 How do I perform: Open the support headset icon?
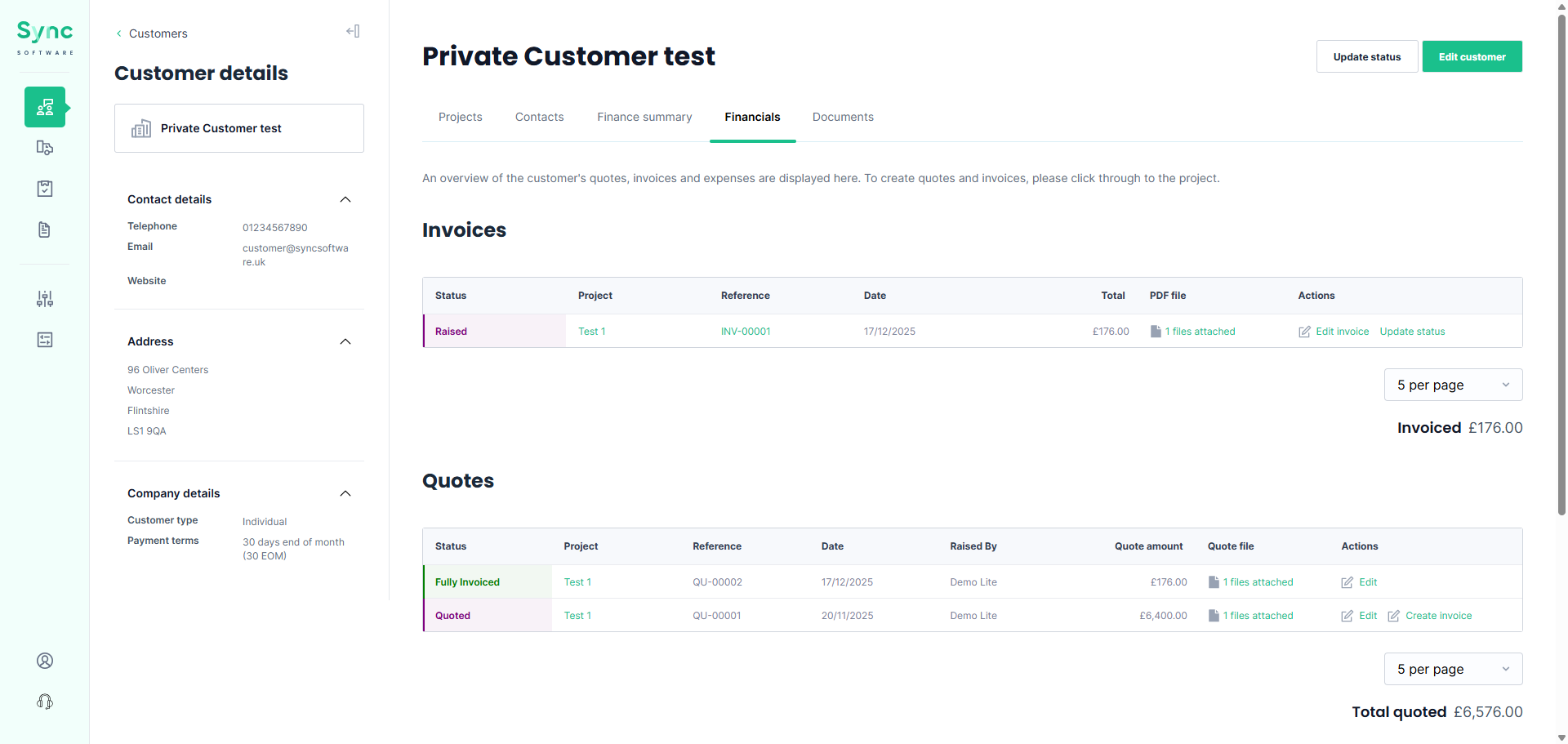45,702
